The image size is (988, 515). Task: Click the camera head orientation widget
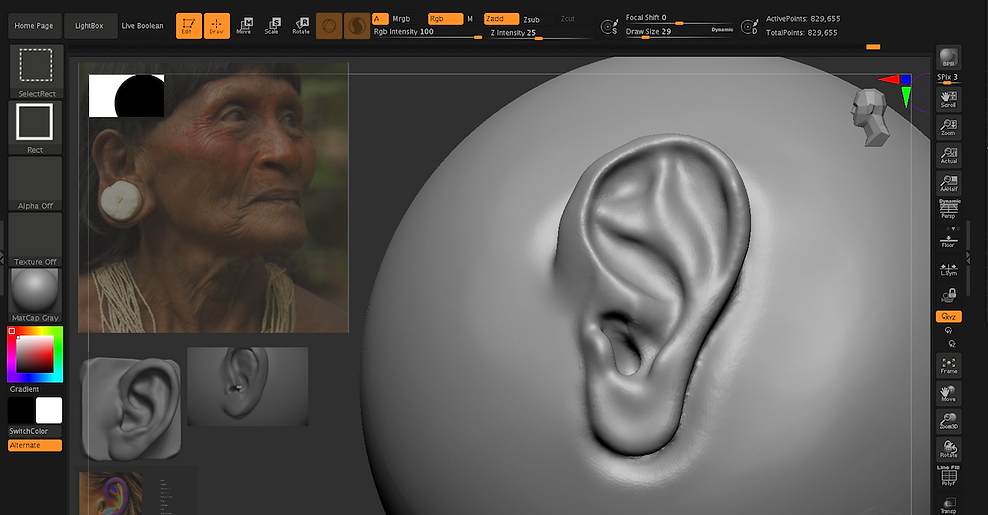(x=870, y=117)
